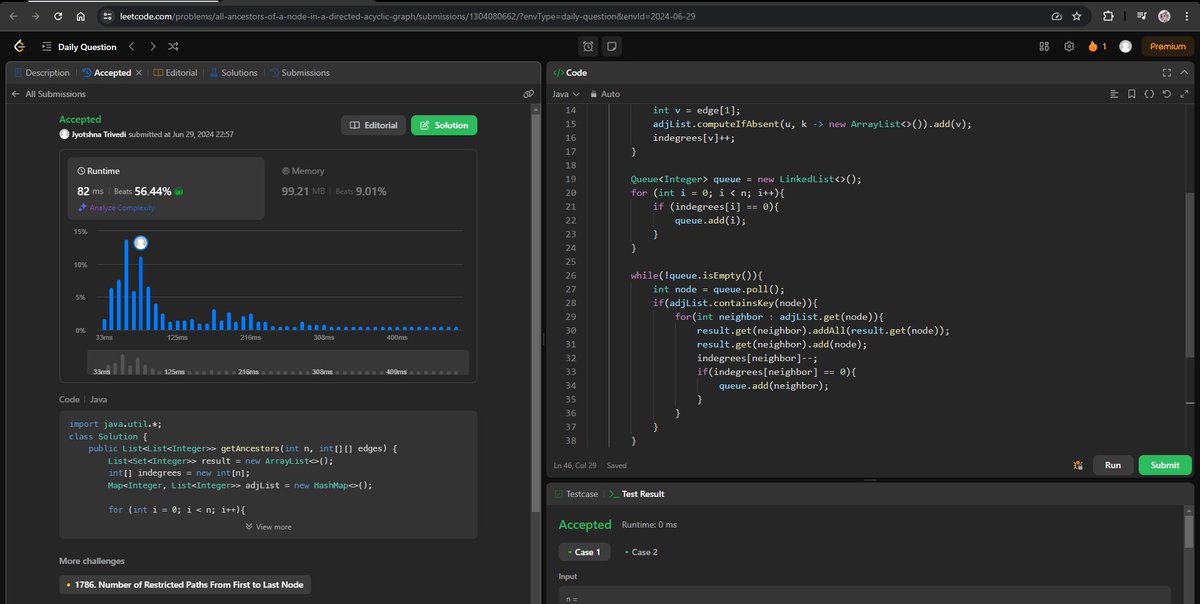Open the problem list panel icon
The height and width of the screenshot is (604, 1200).
coord(47,46)
